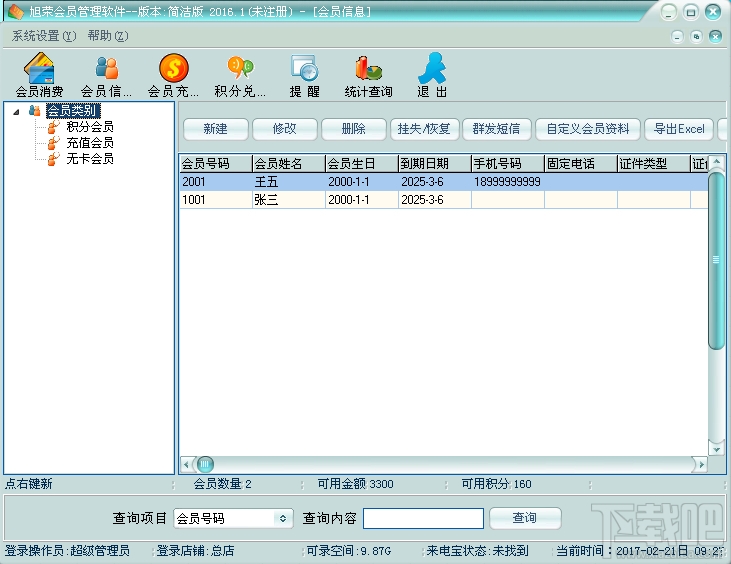Select member number cell 1001
This screenshot has width=731, height=564.
click(x=216, y=199)
